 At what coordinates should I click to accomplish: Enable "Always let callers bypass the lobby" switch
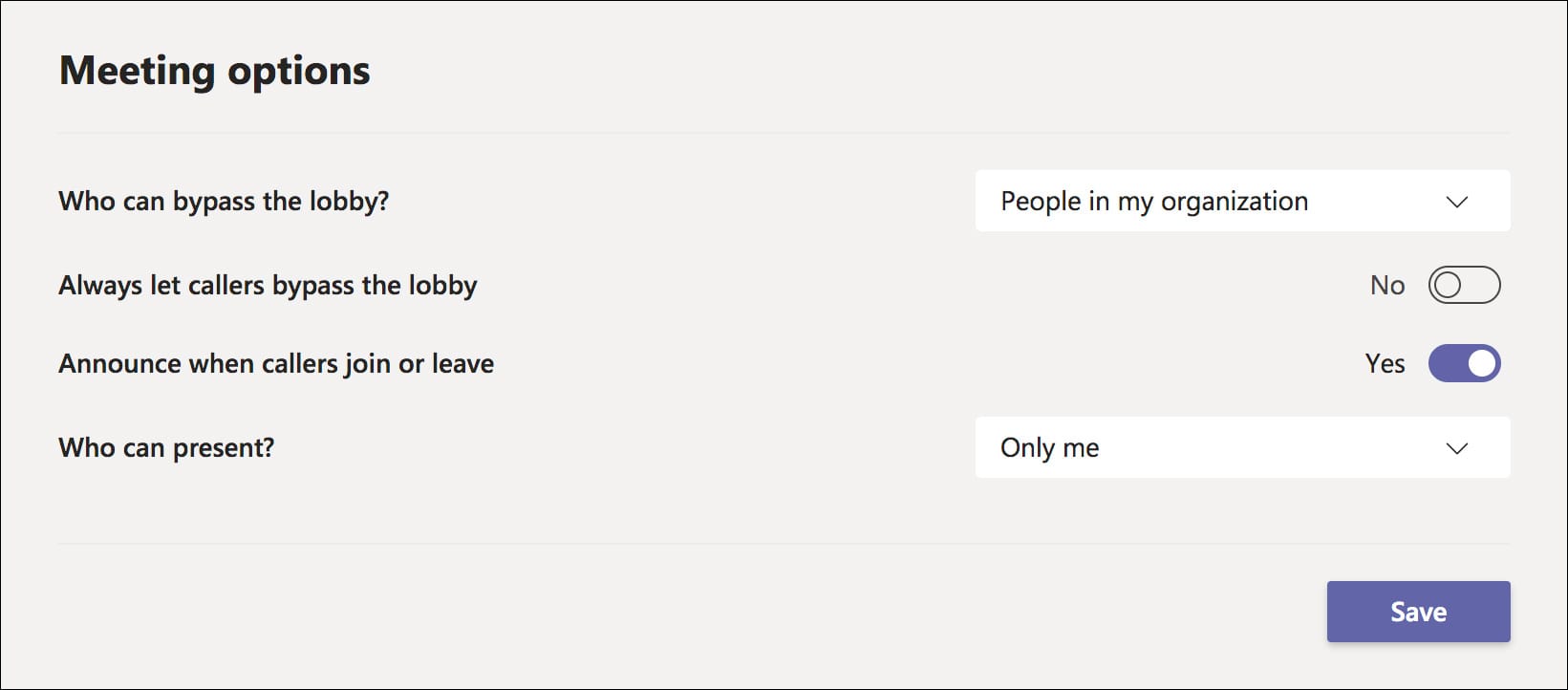pyautogui.click(x=1464, y=285)
